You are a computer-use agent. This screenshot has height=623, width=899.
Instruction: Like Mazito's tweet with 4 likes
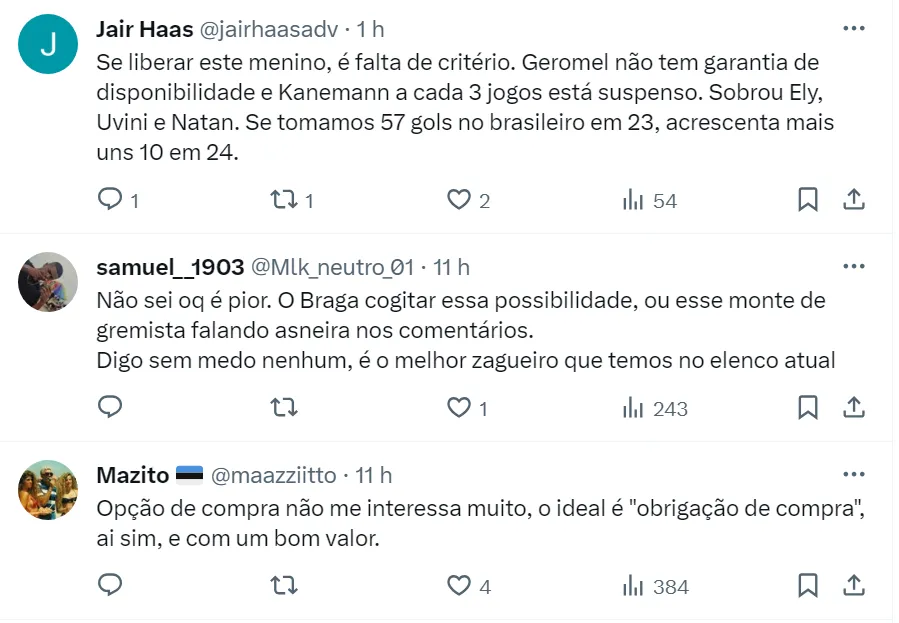click(458, 586)
